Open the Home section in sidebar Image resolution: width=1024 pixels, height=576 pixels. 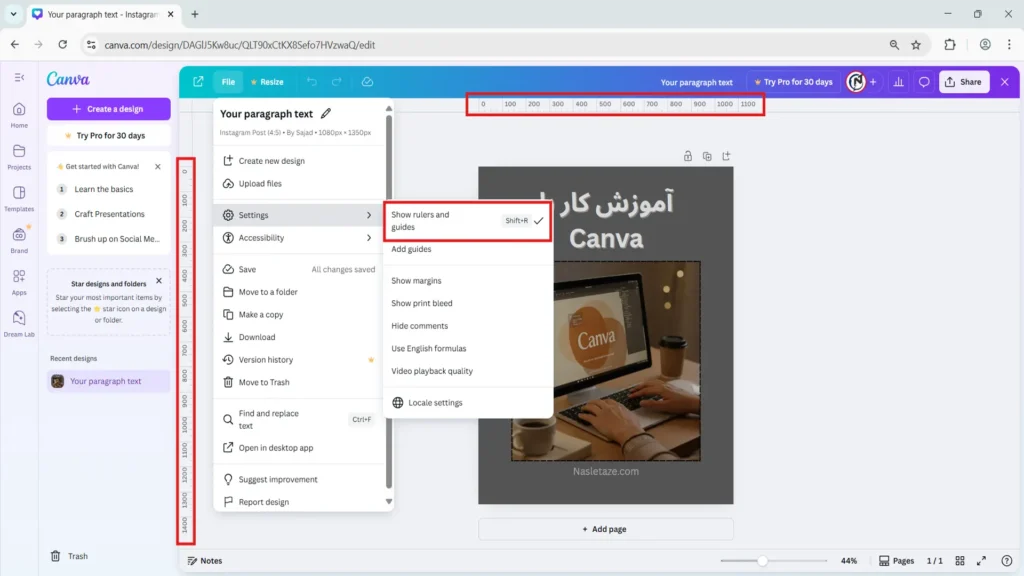[19, 115]
